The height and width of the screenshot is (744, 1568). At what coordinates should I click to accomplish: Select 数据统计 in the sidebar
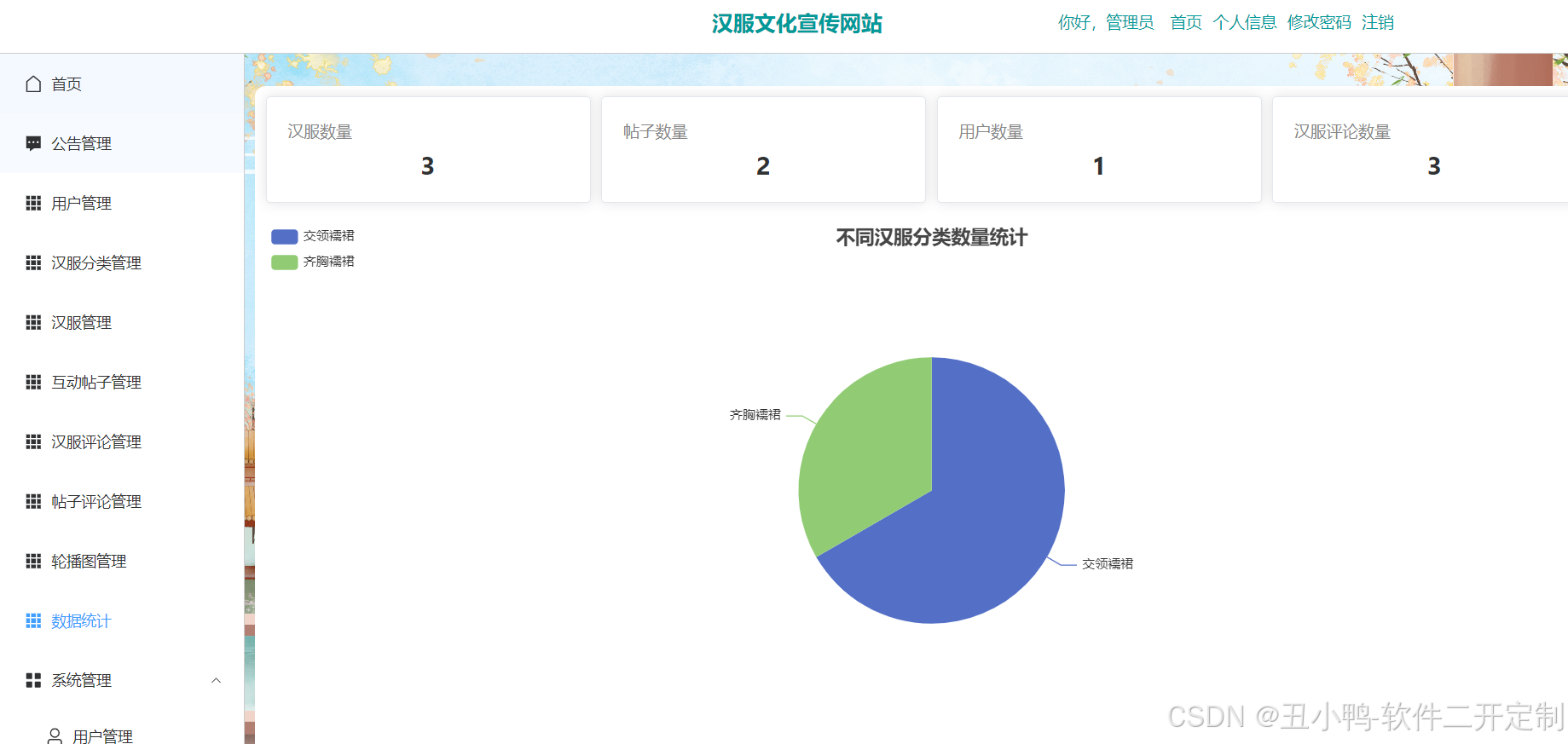click(x=122, y=620)
